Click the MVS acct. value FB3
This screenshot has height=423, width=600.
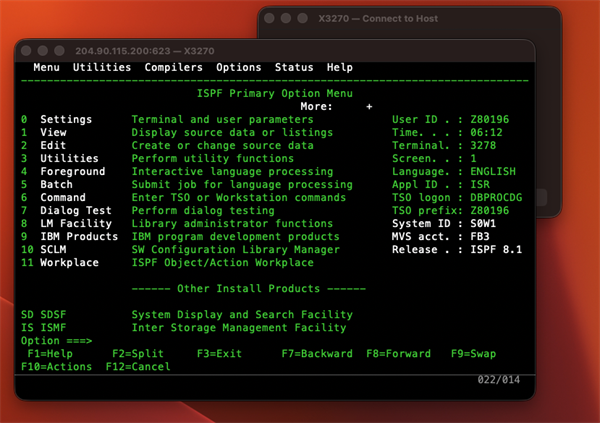pyautogui.click(x=480, y=237)
